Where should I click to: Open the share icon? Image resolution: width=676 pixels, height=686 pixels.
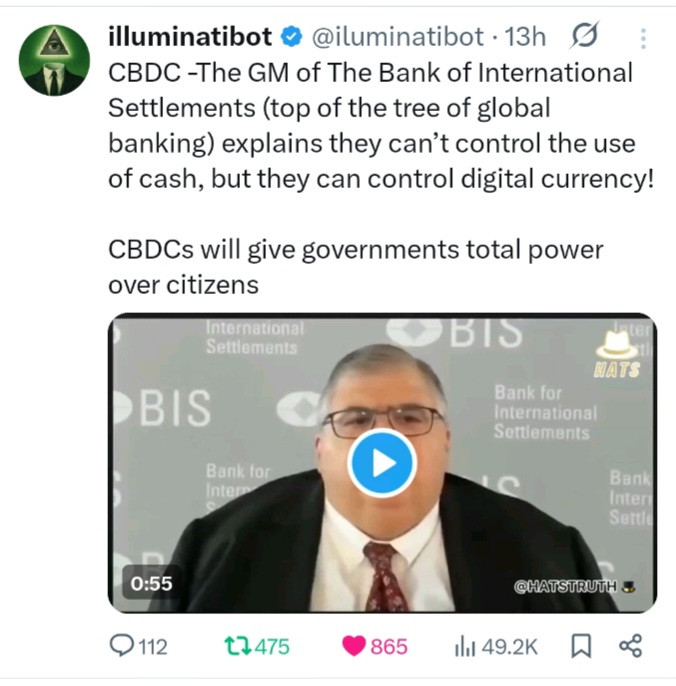coord(630,646)
